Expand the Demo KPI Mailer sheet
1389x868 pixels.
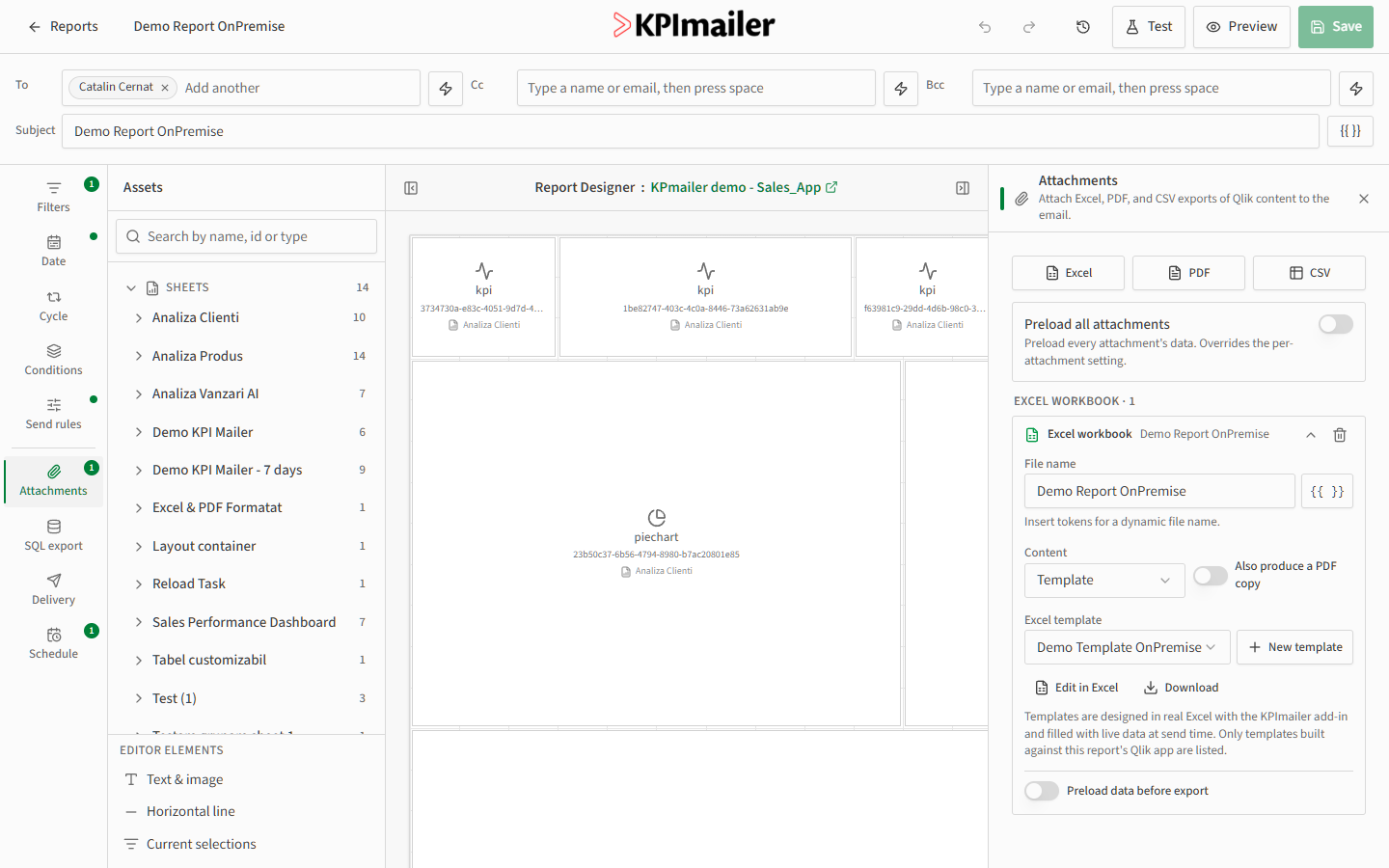139,432
